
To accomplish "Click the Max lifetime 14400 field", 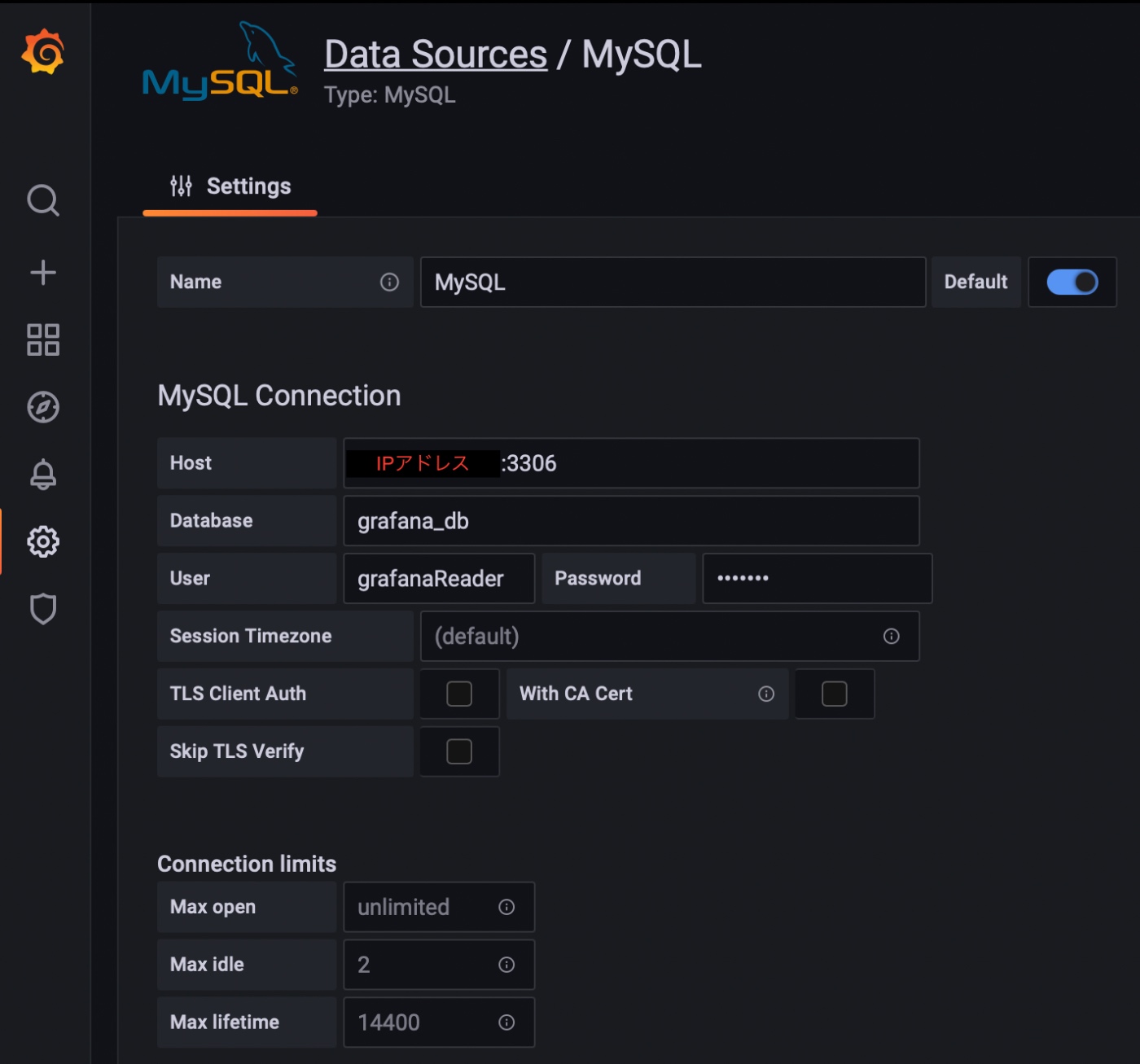I will point(439,1022).
